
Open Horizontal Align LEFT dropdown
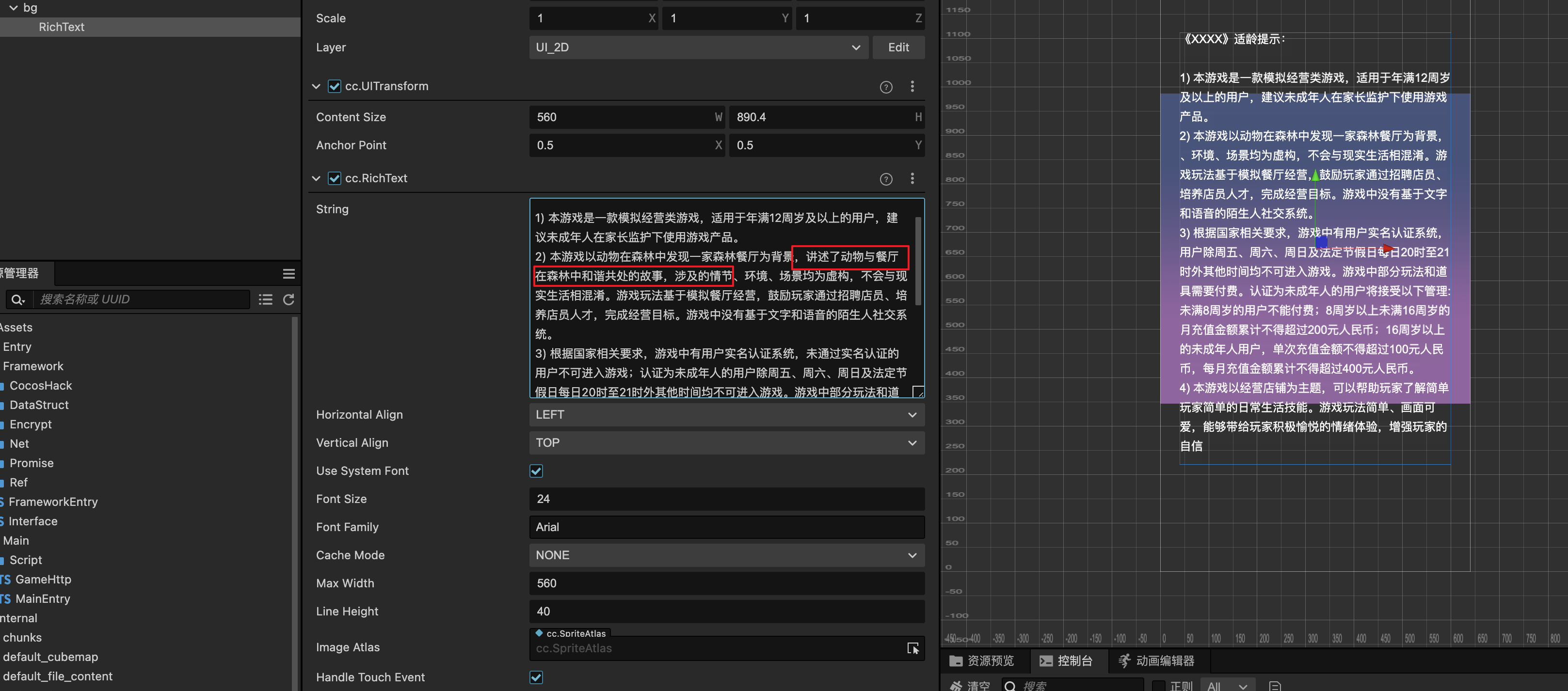(726, 415)
